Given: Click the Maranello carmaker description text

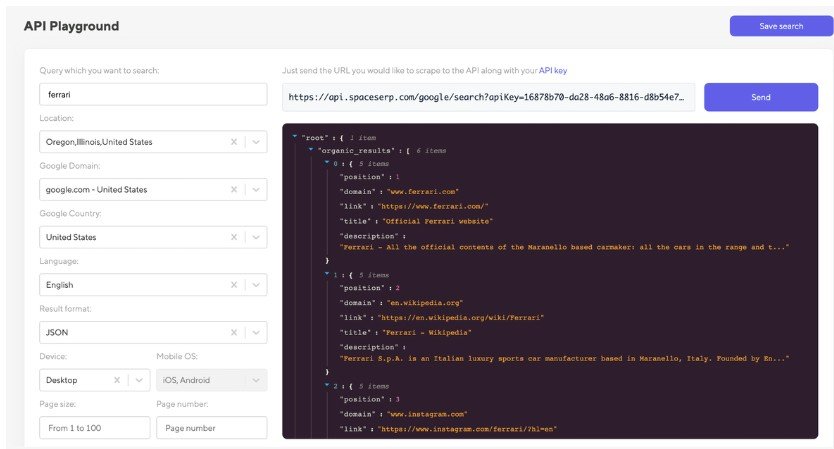Looking at the screenshot, I should (564, 247).
